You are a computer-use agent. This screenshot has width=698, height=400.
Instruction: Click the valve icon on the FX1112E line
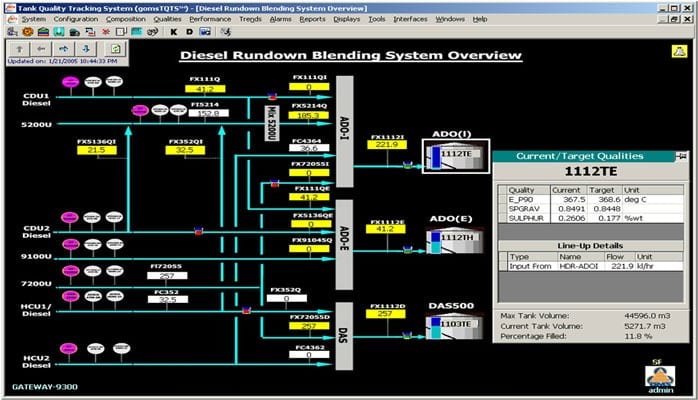point(407,250)
